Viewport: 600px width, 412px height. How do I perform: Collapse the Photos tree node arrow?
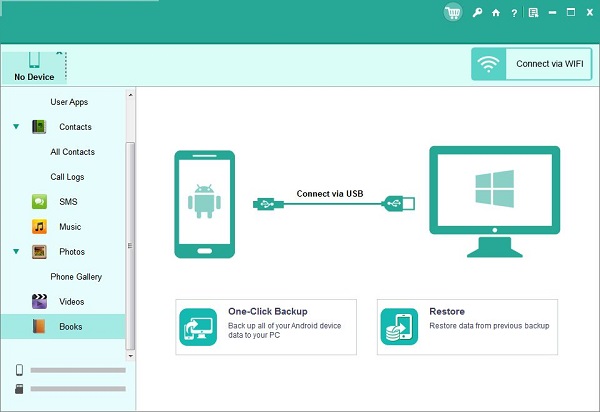point(16,252)
